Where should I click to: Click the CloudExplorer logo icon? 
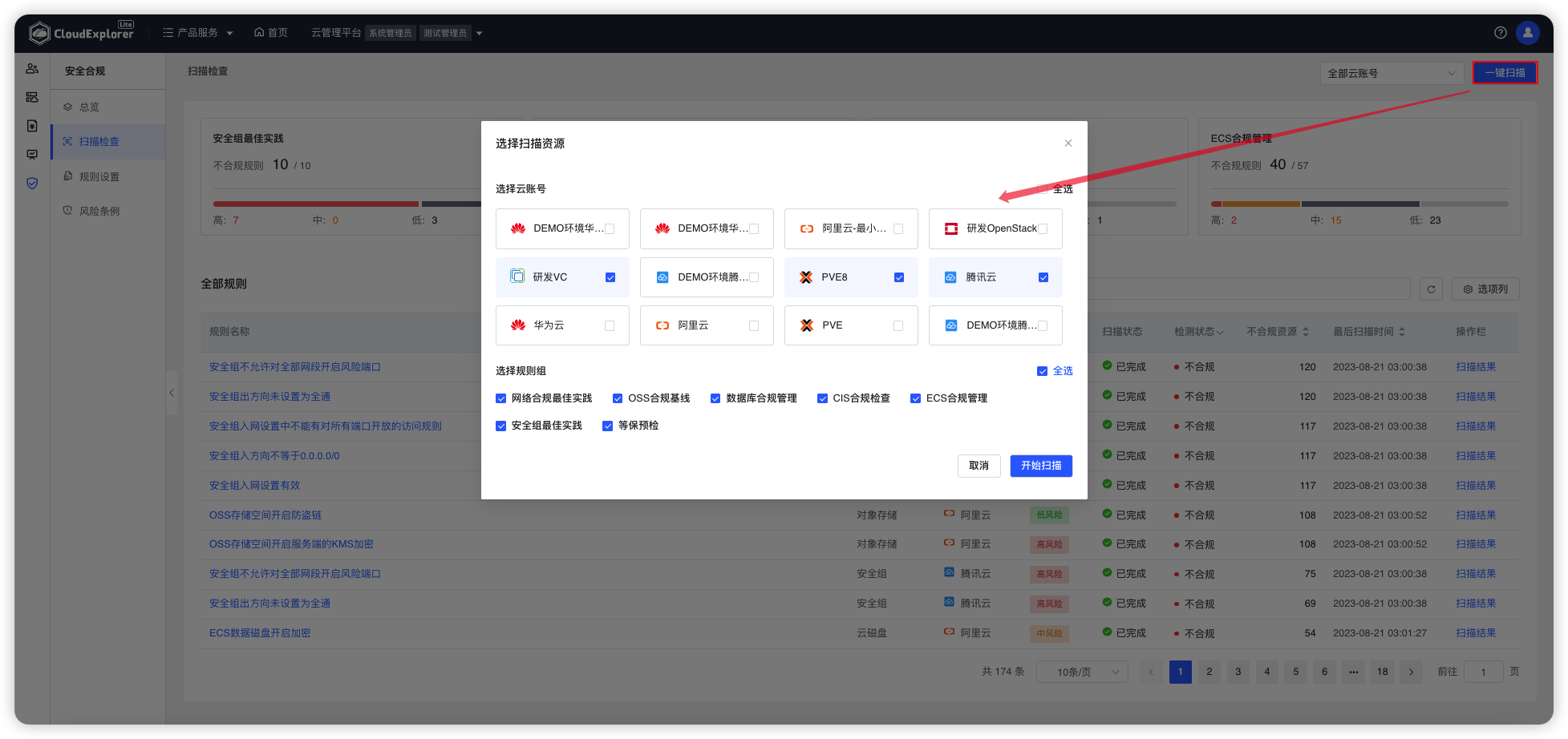(39, 33)
